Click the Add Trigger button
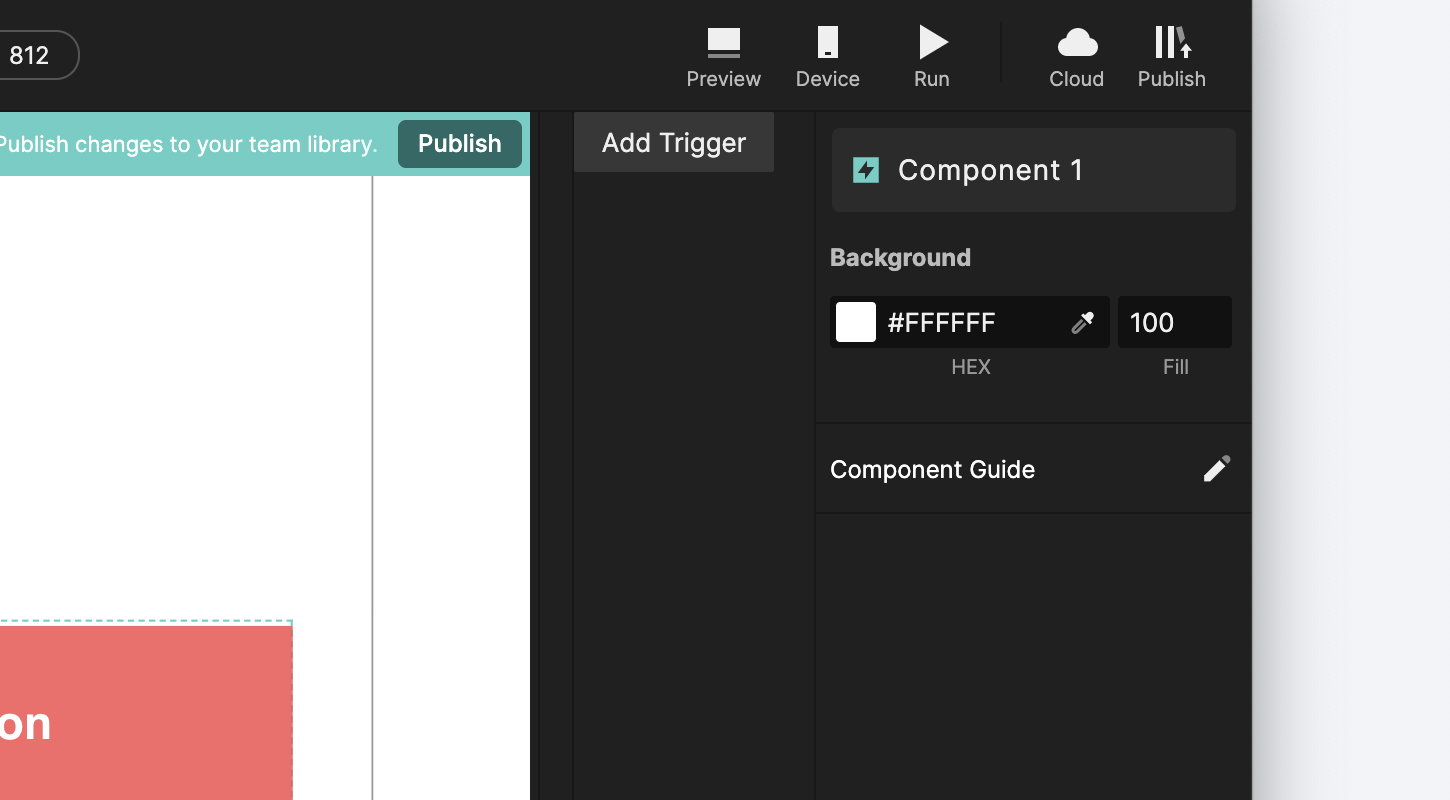The width and height of the screenshot is (1450, 800). 674,142
